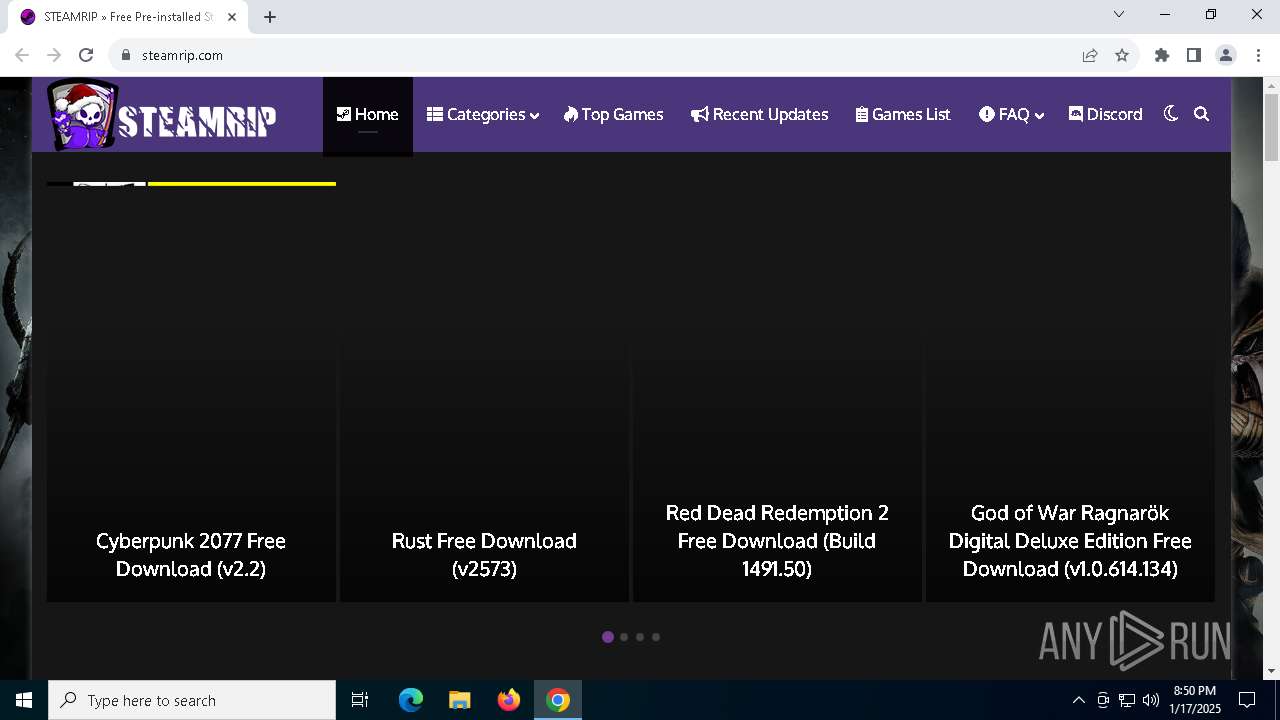This screenshot has height=720, width=1280.
Task: Open Chrome three-dot menu
Action: pos(1257,55)
